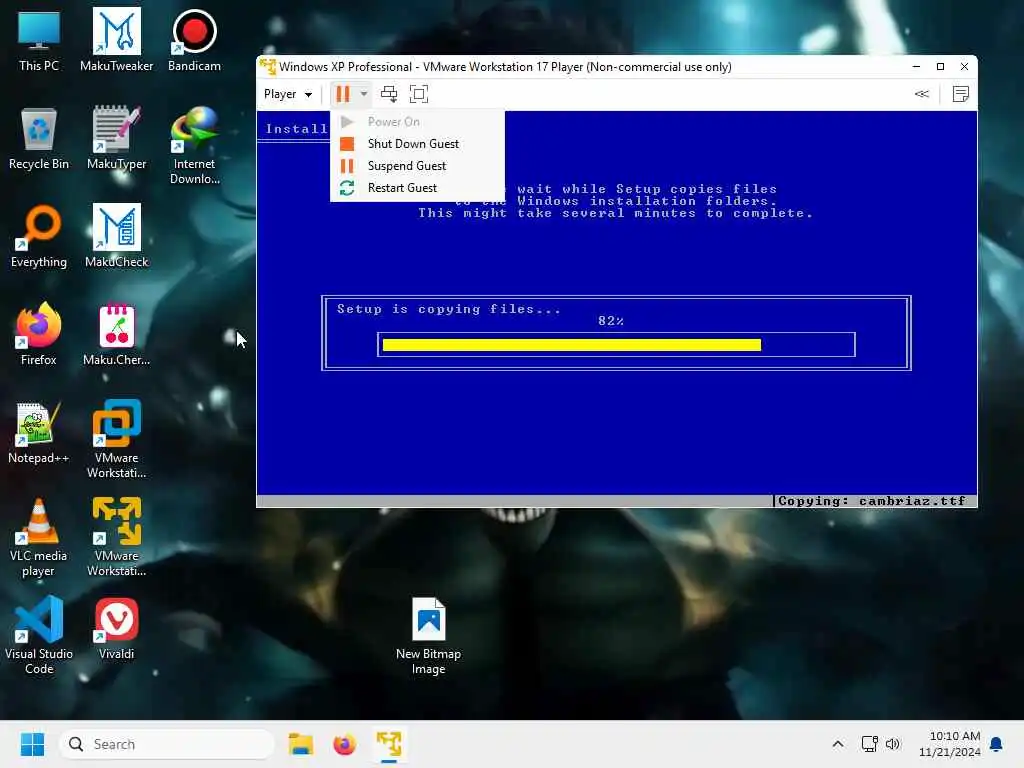Select Bandicam desktop icon
Image resolution: width=1024 pixels, height=768 pixels.
pyautogui.click(x=194, y=40)
